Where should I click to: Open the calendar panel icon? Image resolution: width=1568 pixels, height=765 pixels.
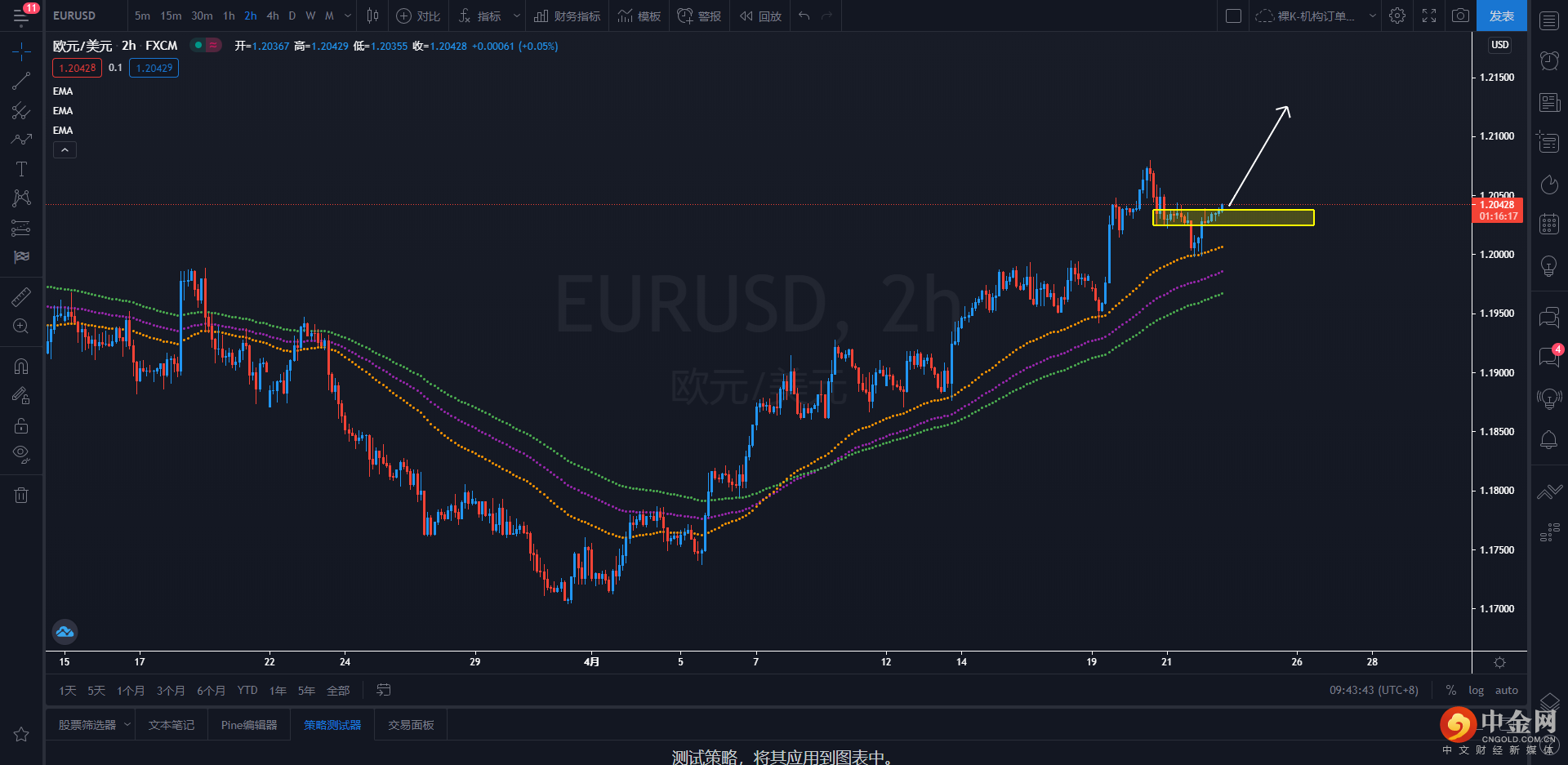(1549, 224)
